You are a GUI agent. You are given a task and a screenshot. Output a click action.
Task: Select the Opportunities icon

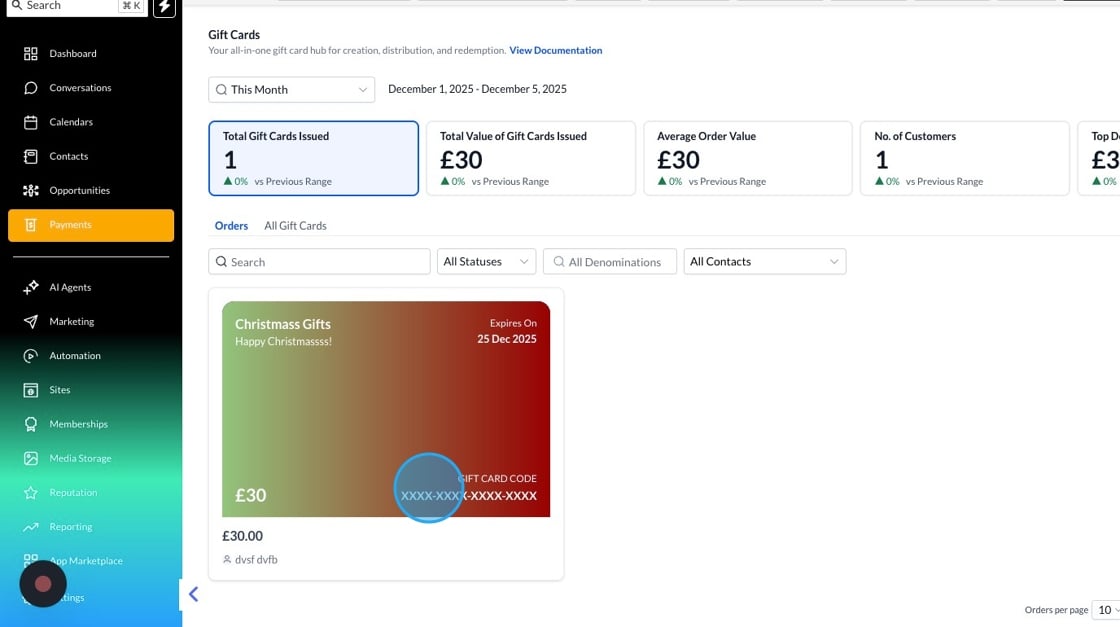point(31,190)
